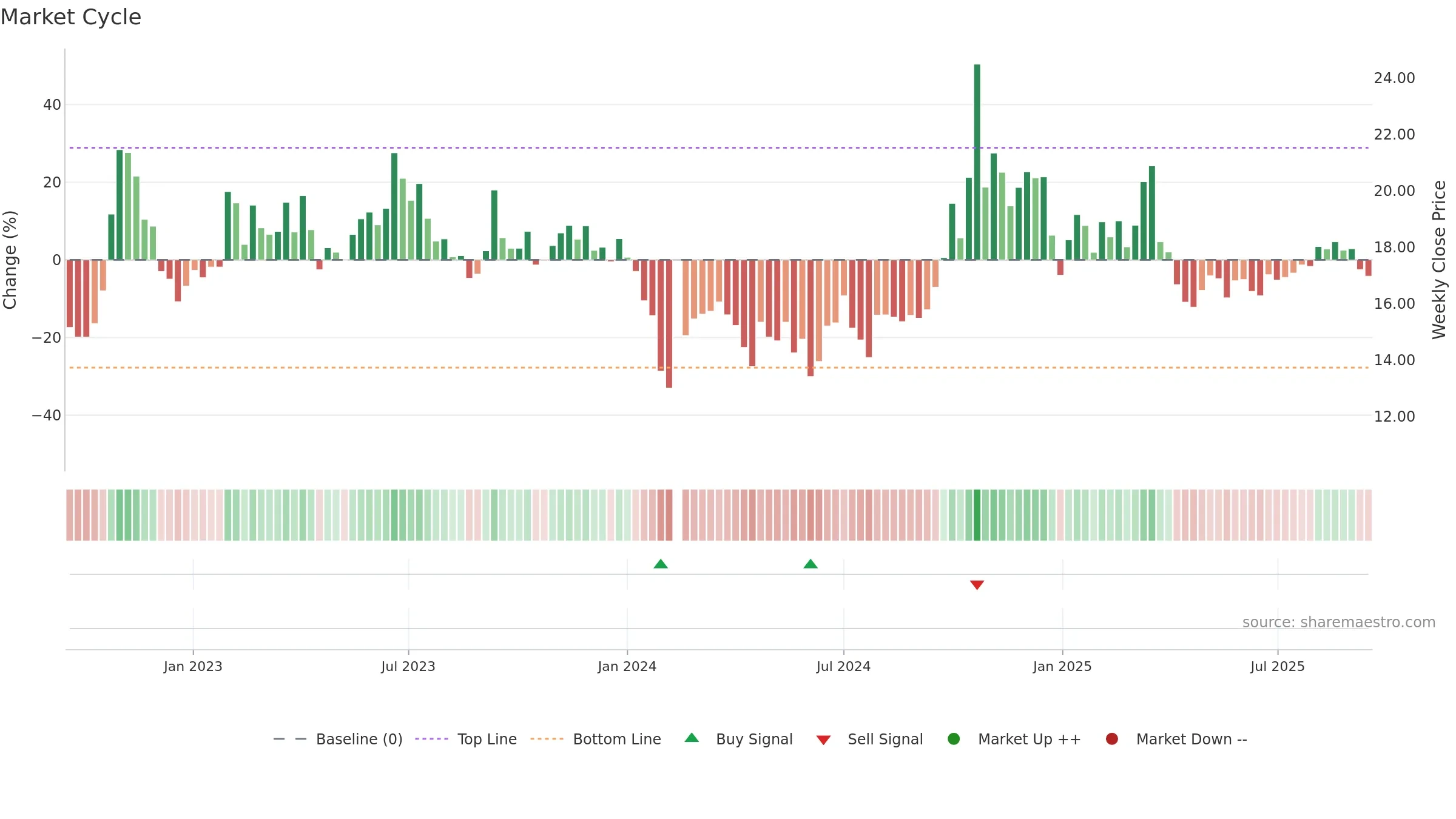This screenshot has height=819, width=1456.
Task: Click the green Market Up legend circle
Action: point(954,739)
